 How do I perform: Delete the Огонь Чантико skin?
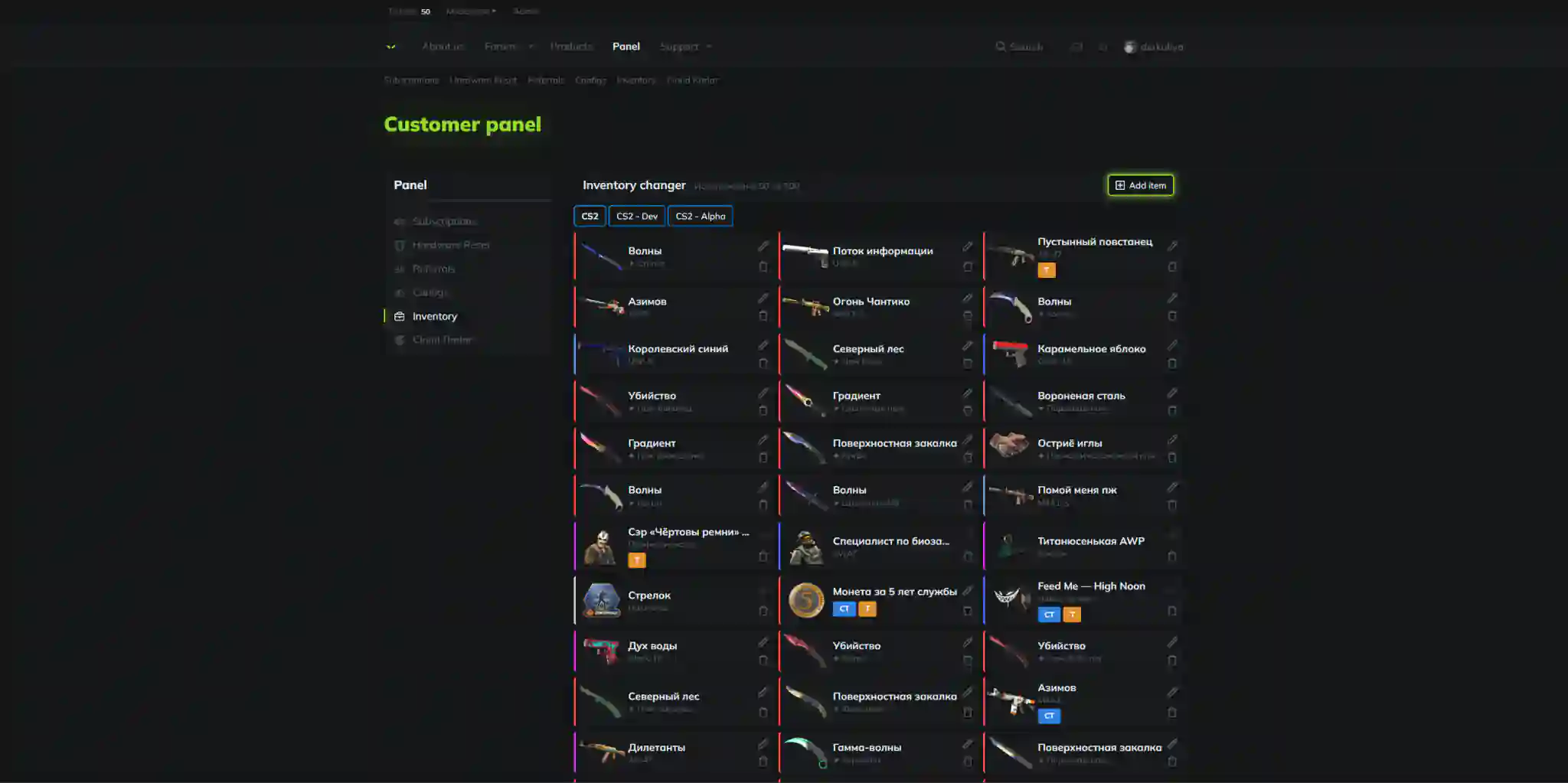968,316
